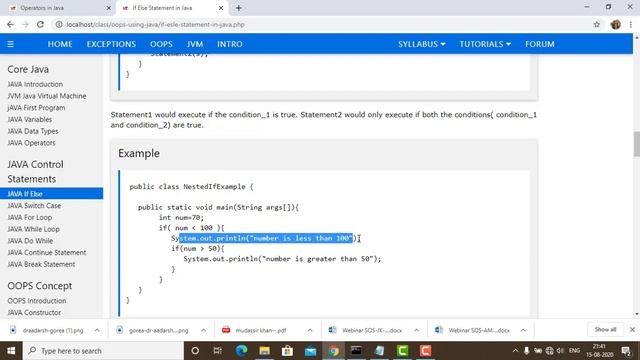The width and height of the screenshot is (640, 360).
Task: Go back with browser back arrow
Action: coord(10,24)
